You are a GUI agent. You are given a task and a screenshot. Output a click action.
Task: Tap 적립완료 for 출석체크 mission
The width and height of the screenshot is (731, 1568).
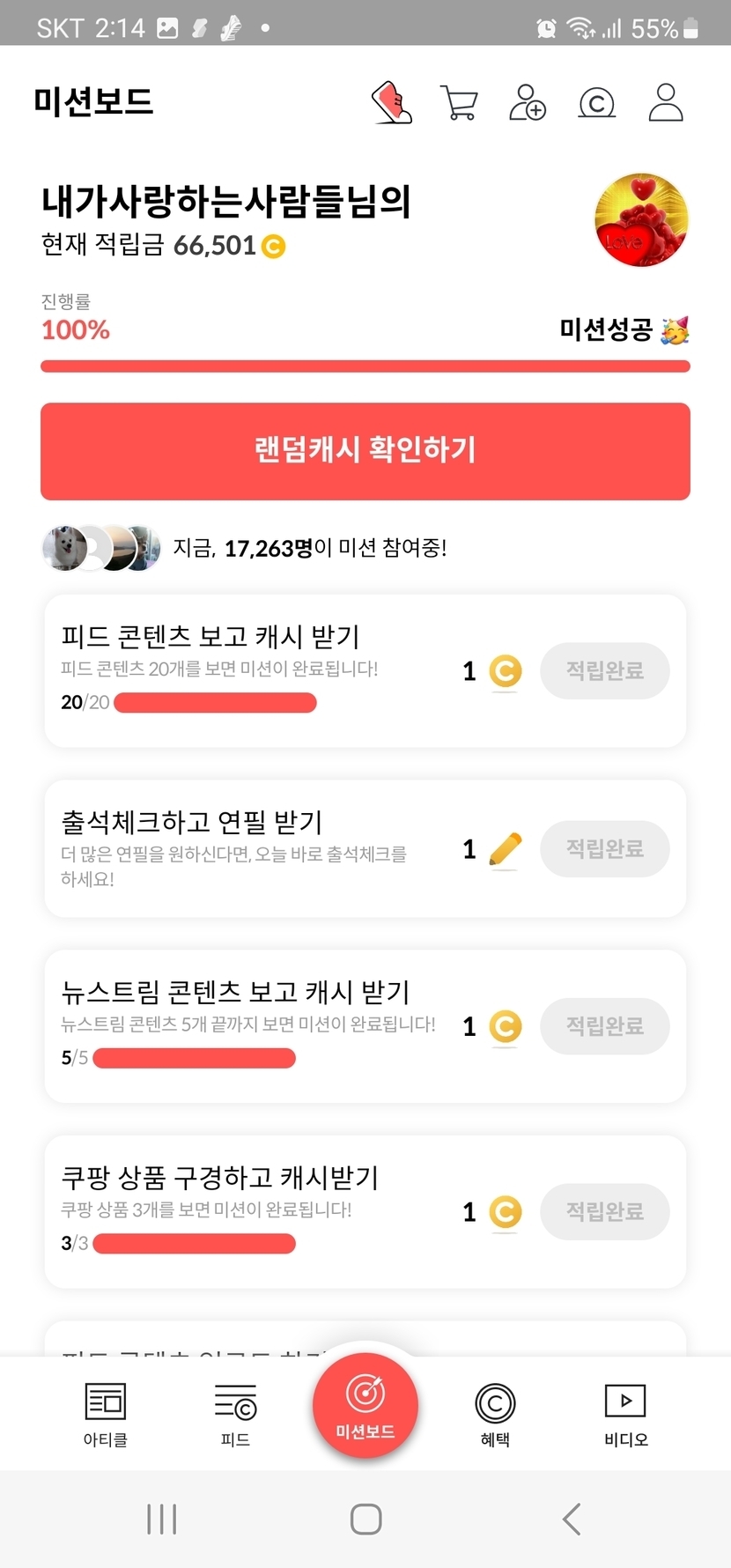click(604, 849)
